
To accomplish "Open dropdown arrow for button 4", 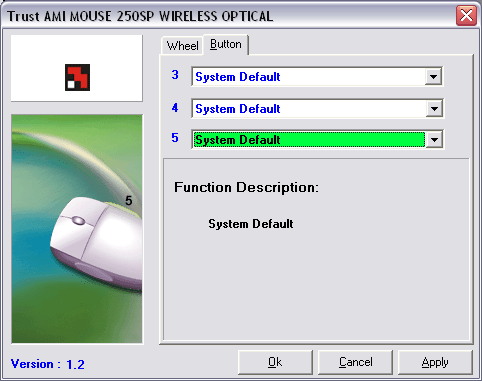I will coord(434,109).
